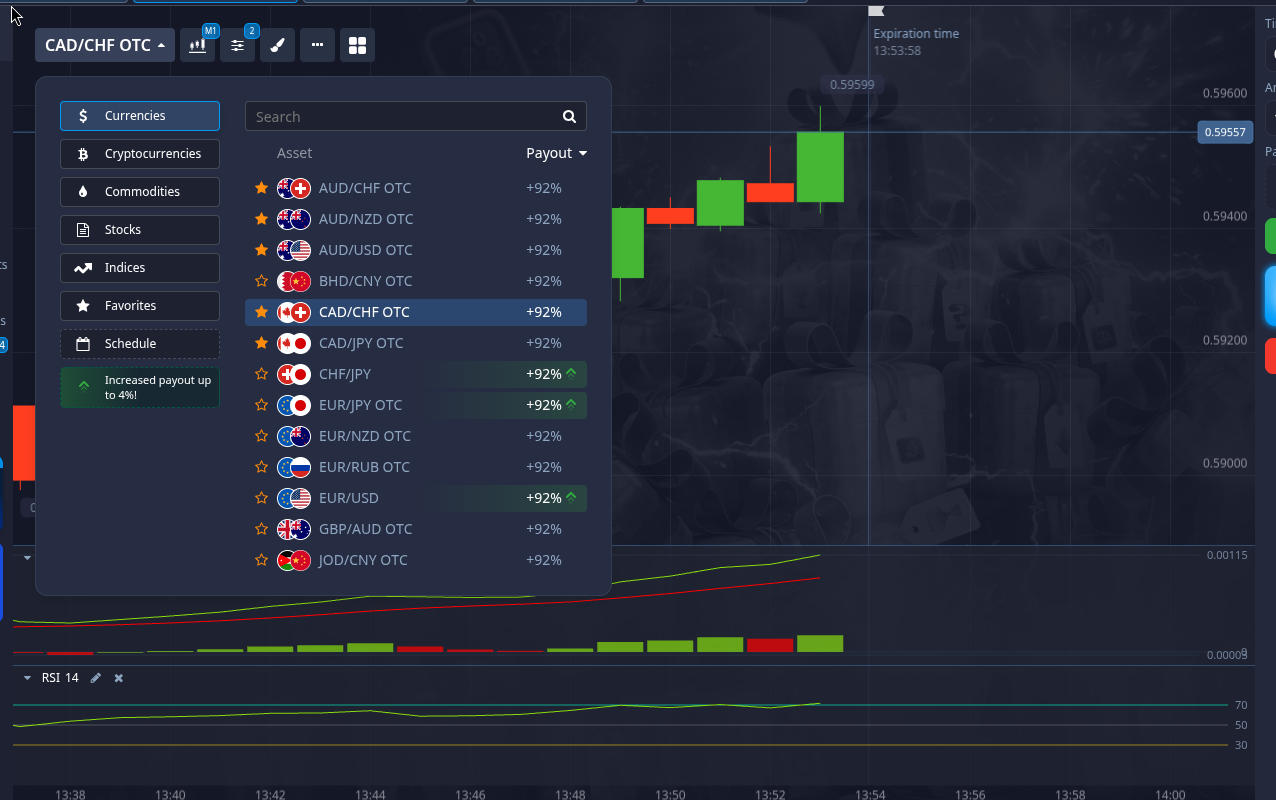Open the chart type M1 icon
The height and width of the screenshot is (800, 1276).
pyautogui.click(x=198, y=45)
